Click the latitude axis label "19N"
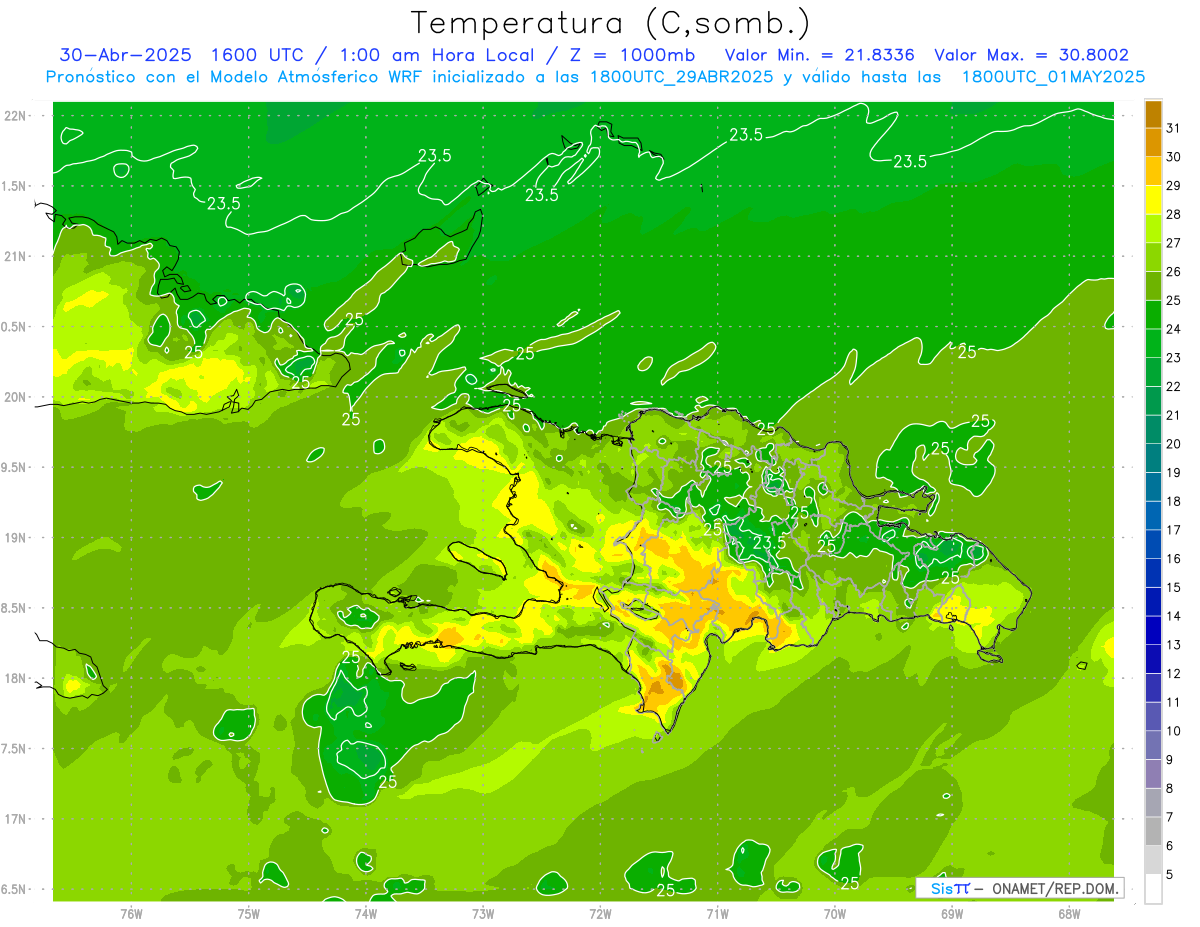 [17, 538]
